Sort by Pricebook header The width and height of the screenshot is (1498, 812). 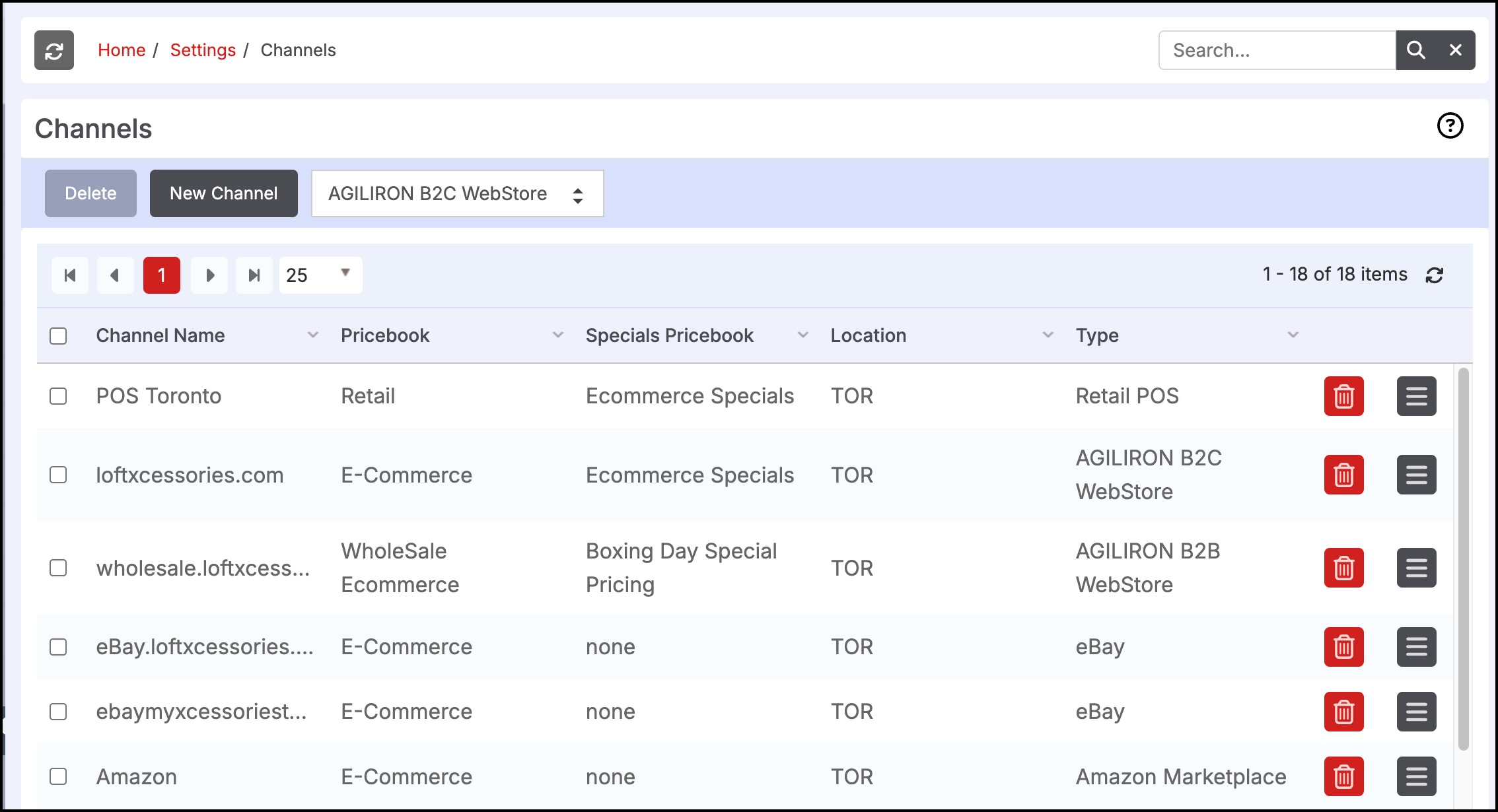[x=385, y=335]
